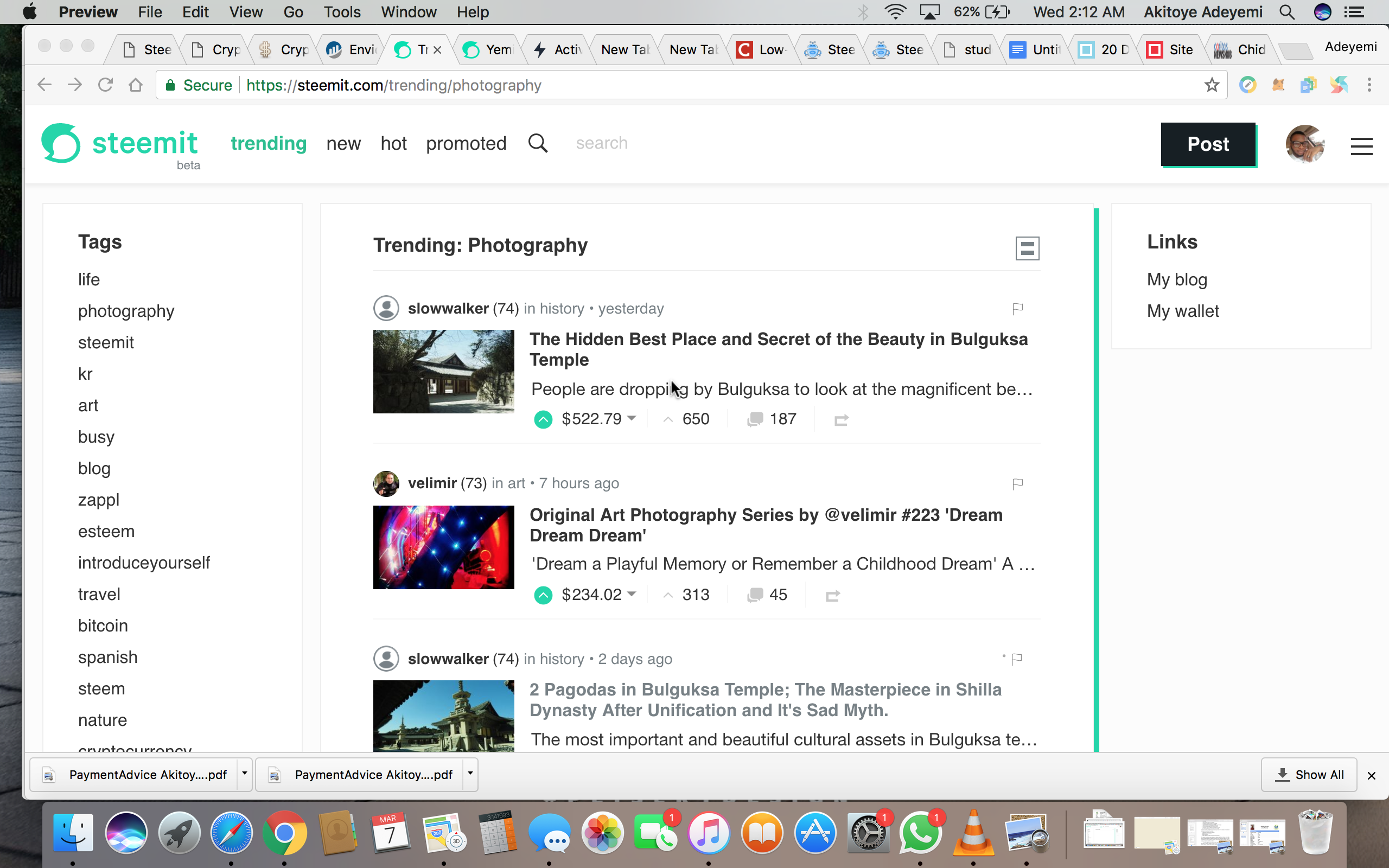
Task: Click Show All downloads button
Action: (x=1309, y=775)
